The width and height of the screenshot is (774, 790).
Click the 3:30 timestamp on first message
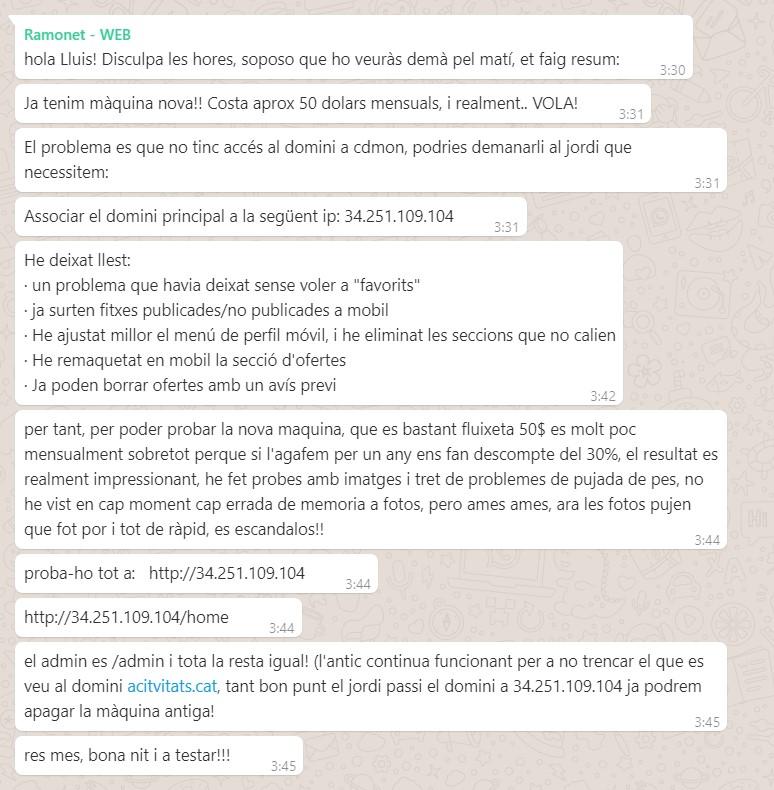[673, 70]
